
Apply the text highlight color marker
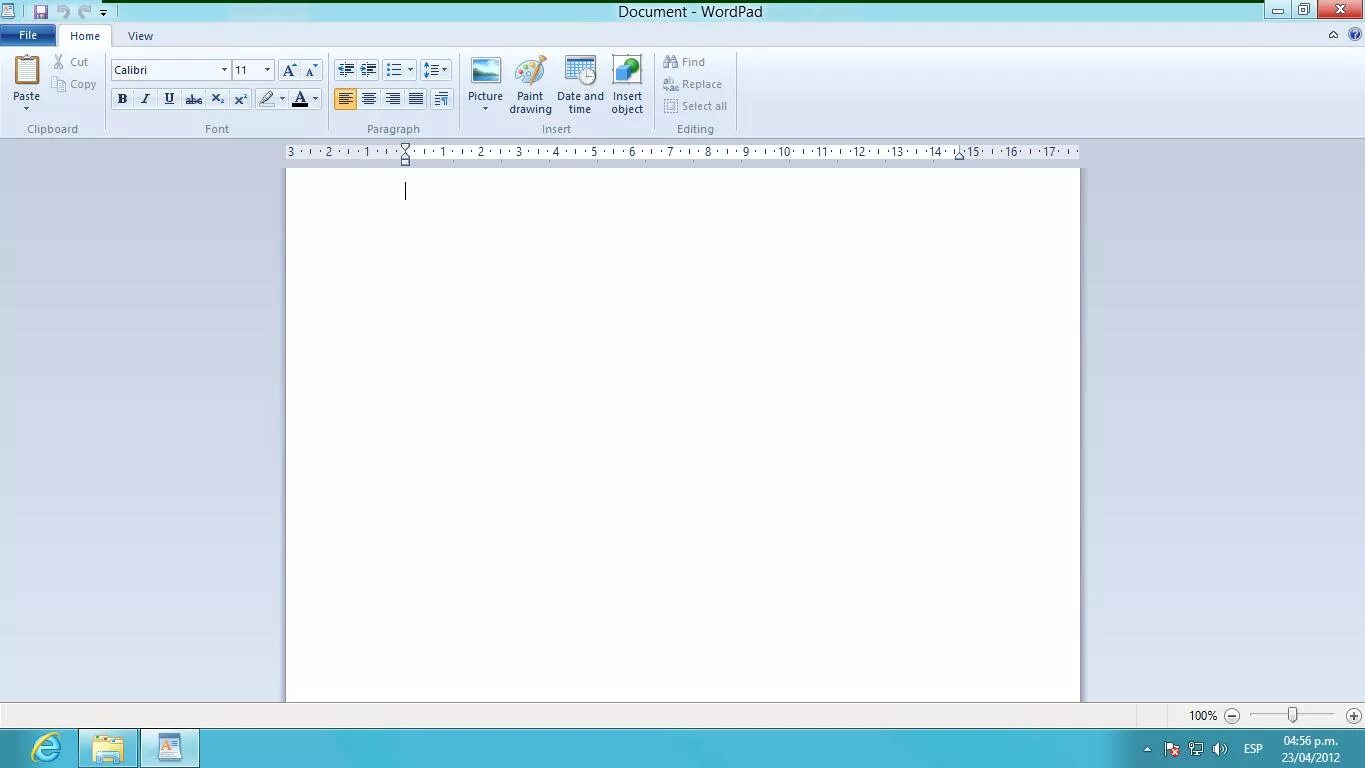[x=266, y=99]
